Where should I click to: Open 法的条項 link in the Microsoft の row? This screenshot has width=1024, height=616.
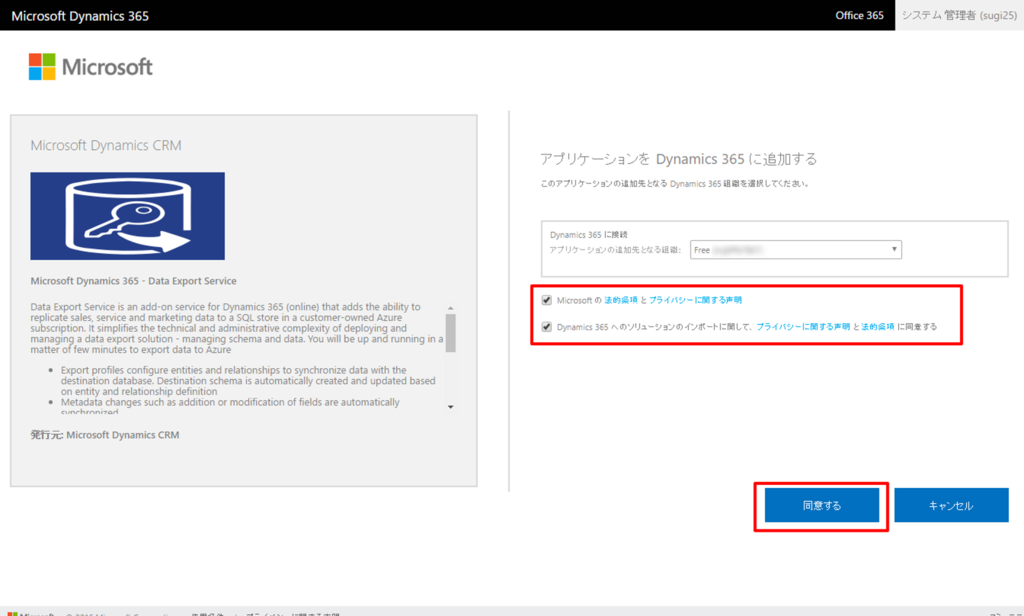point(620,300)
